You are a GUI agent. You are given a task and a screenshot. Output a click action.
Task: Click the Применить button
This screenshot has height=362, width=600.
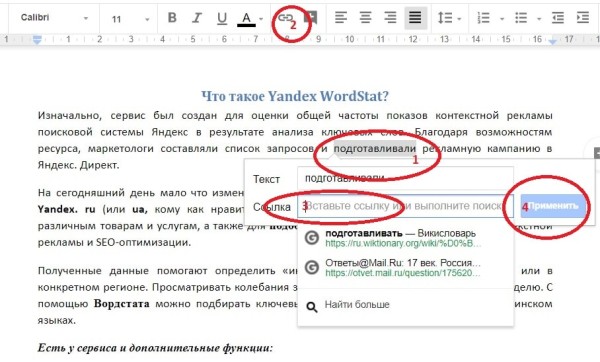(553, 206)
